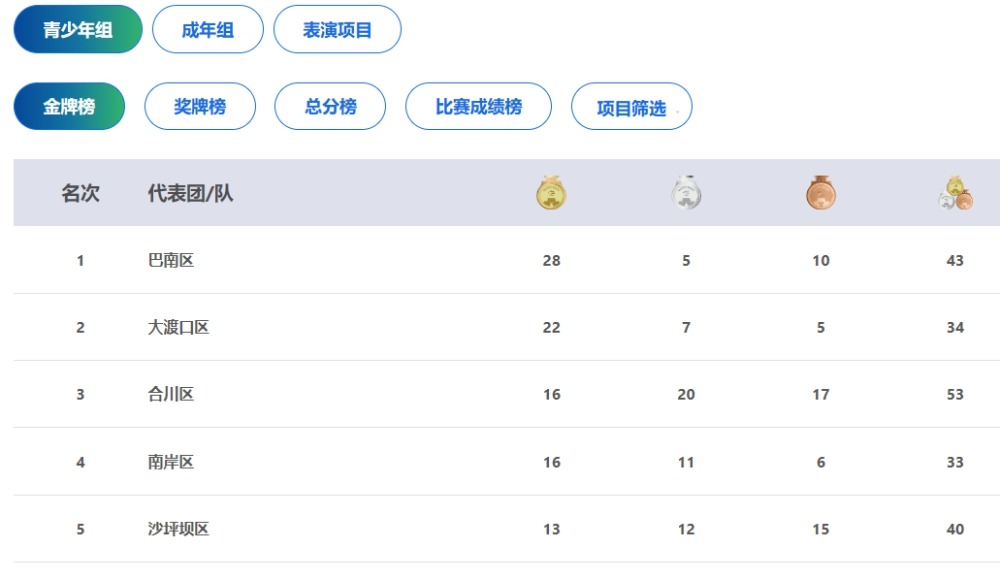Viewport: 1000px width, 568px height.
Task: Click the 南岸区 team name
Action: coord(171,462)
